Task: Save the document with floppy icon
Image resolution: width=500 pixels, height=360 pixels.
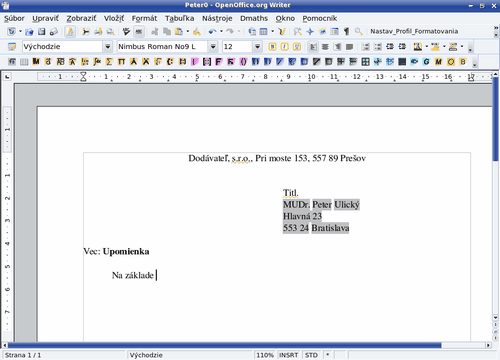Action: (x=41, y=32)
